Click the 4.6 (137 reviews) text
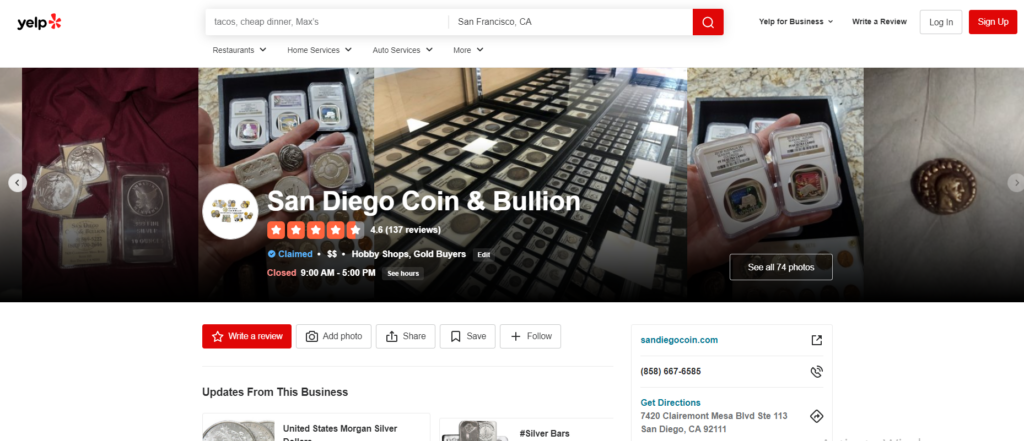The image size is (1024, 441). coord(406,230)
